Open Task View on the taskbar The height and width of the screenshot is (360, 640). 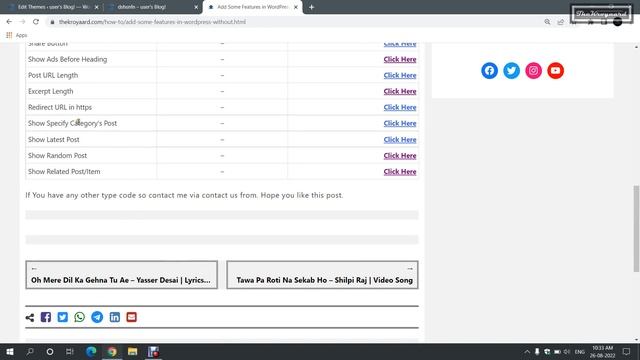coord(70,351)
